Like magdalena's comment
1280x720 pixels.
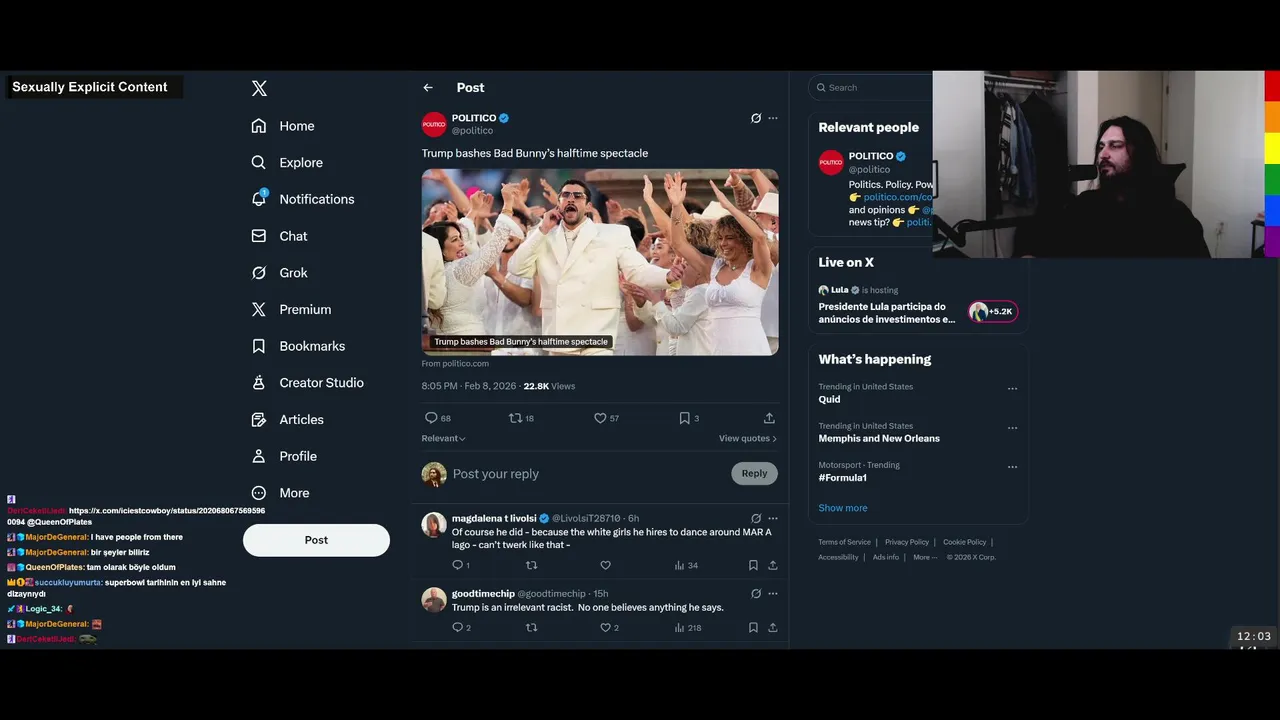[605, 565]
